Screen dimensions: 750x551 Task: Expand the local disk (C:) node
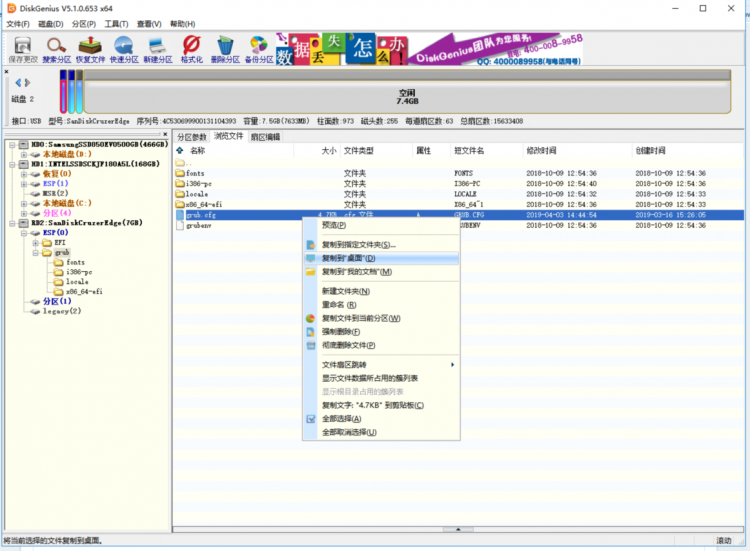(x=23, y=203)
